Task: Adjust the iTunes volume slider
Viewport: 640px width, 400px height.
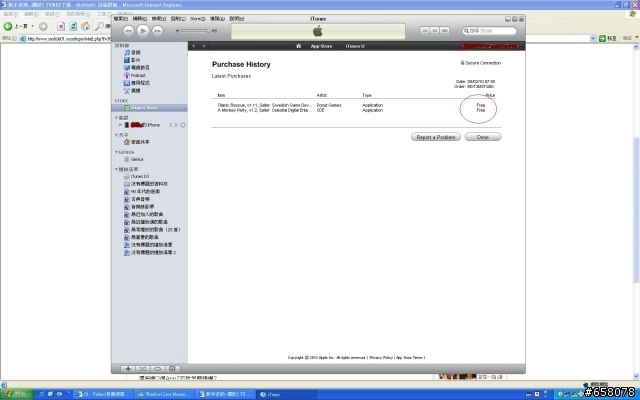Action: pos(195,31)
